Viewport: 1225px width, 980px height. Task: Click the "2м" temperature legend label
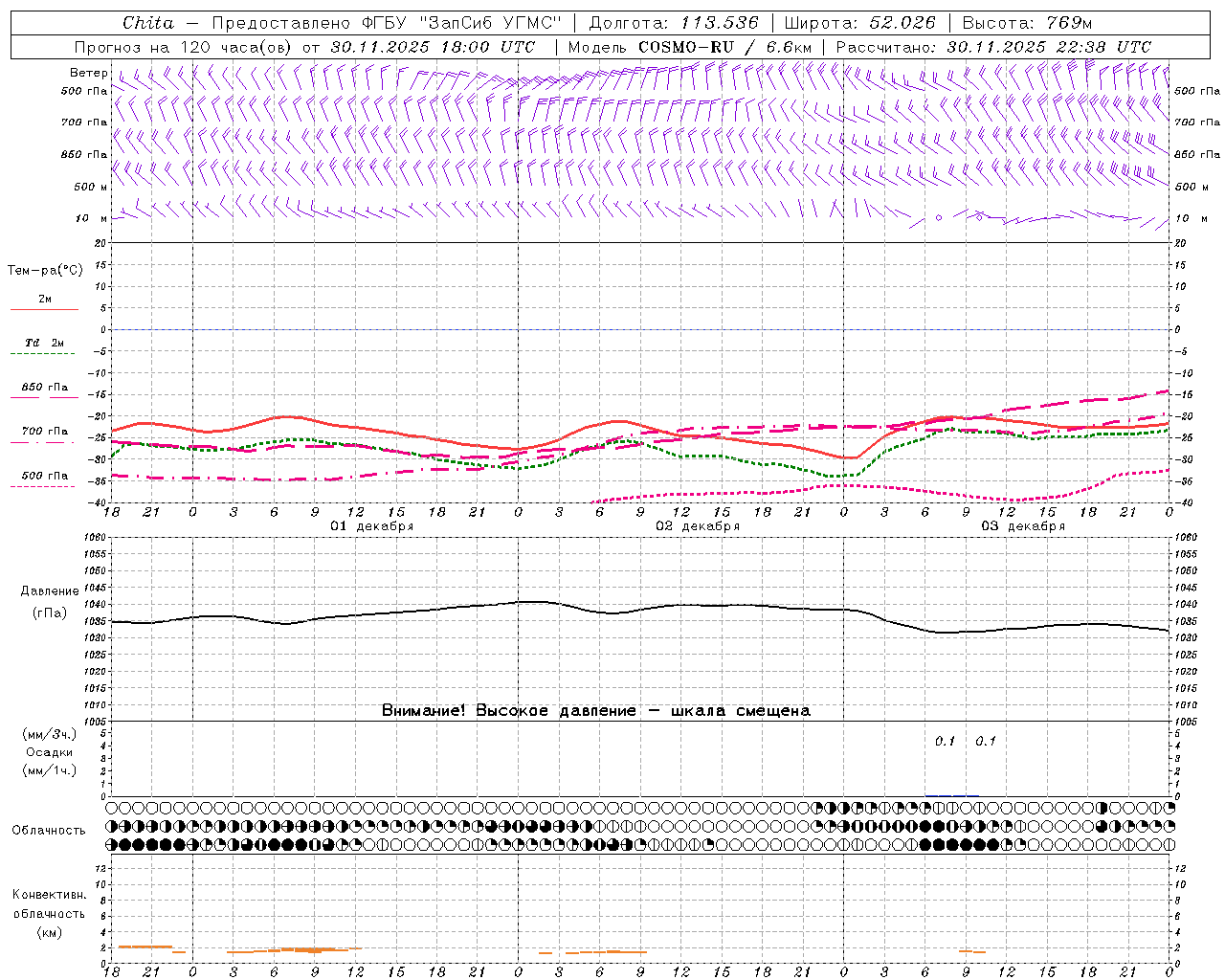(45, 300)
